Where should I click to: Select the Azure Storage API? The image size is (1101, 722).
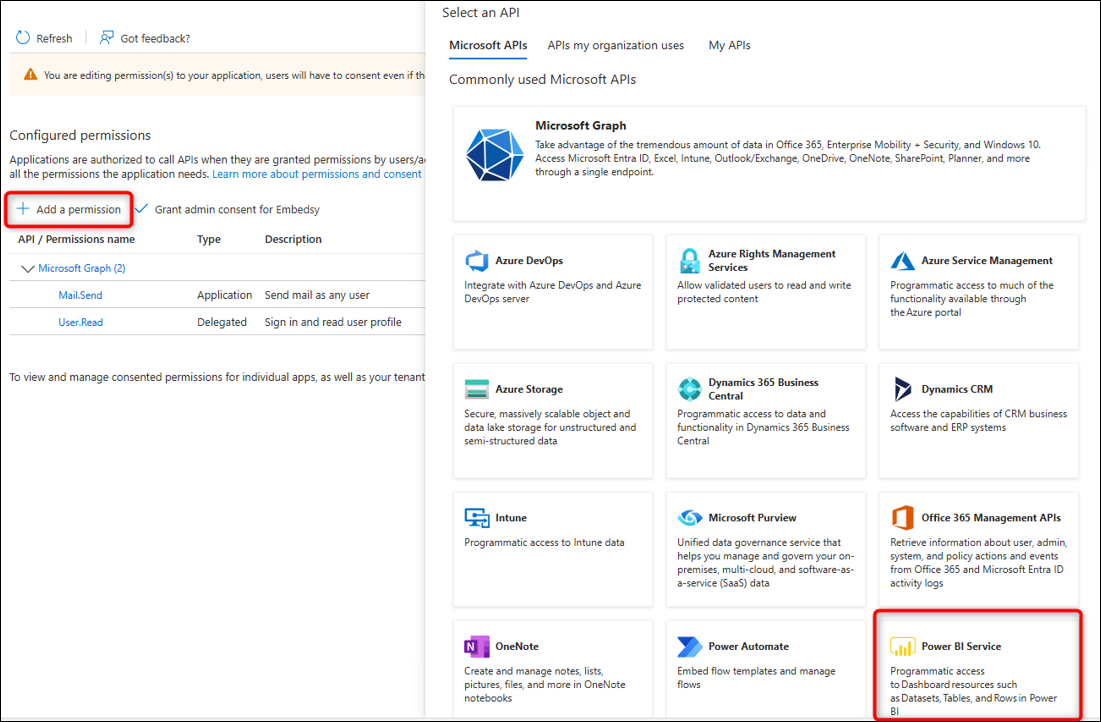click(x=553, y=415)
